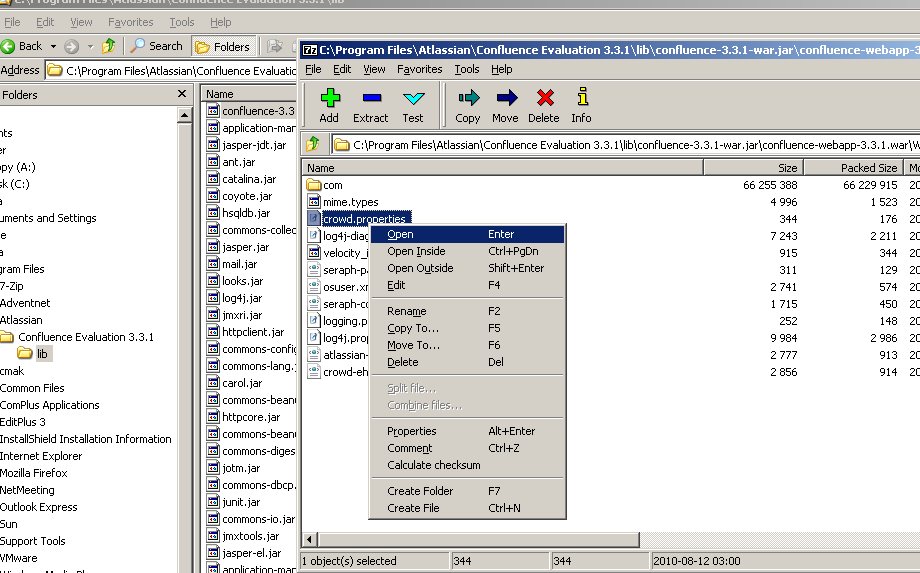The width and height of the screenshot is (920, 573).
Task: Click the Test icon in 7-Zip toolbar
Action: tap(413, 98)
